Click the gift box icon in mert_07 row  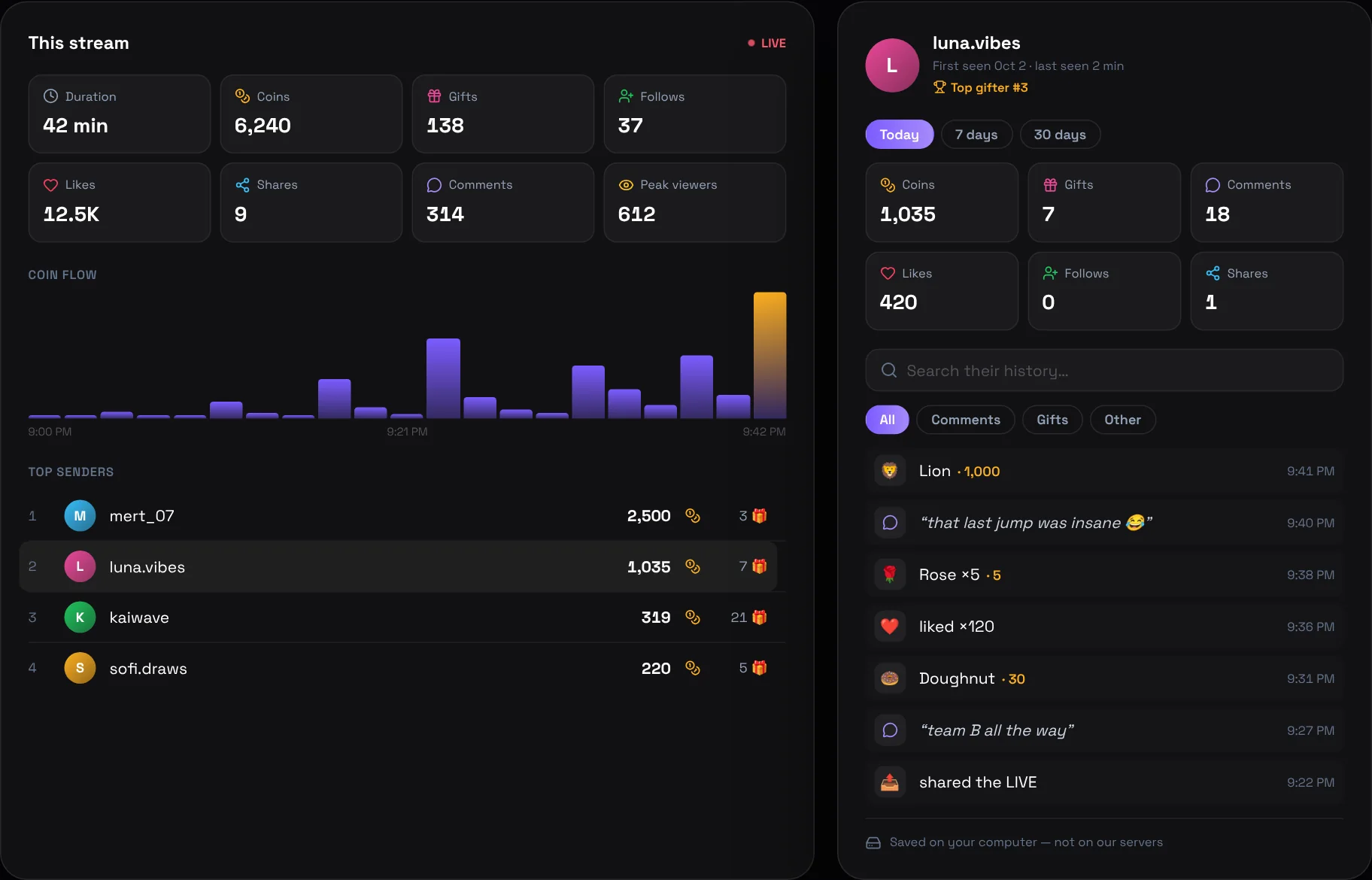click(760, 516)
